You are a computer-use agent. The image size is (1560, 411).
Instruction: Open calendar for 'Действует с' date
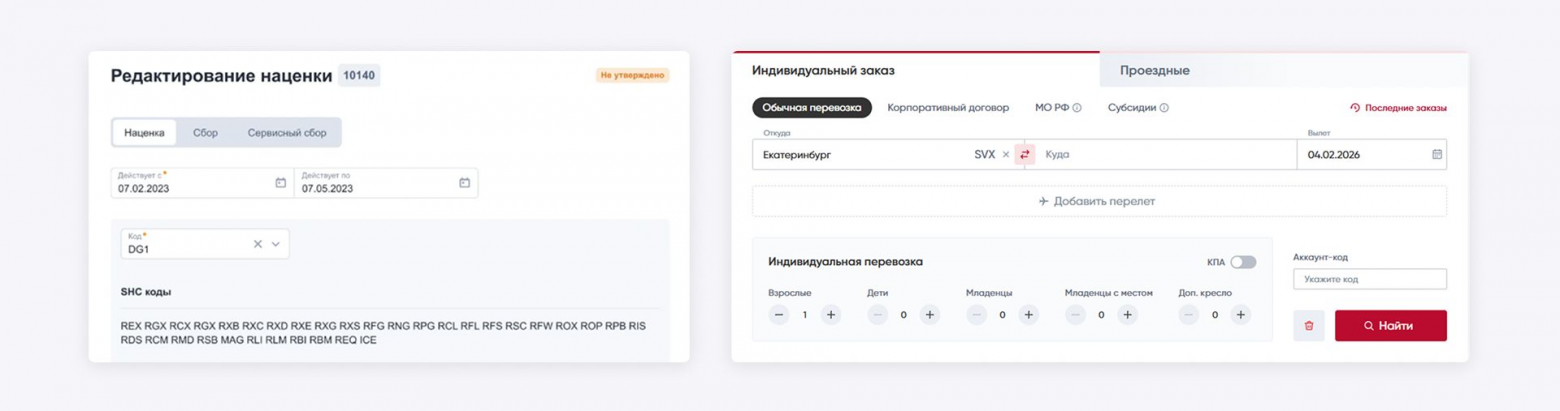point(280,183)
